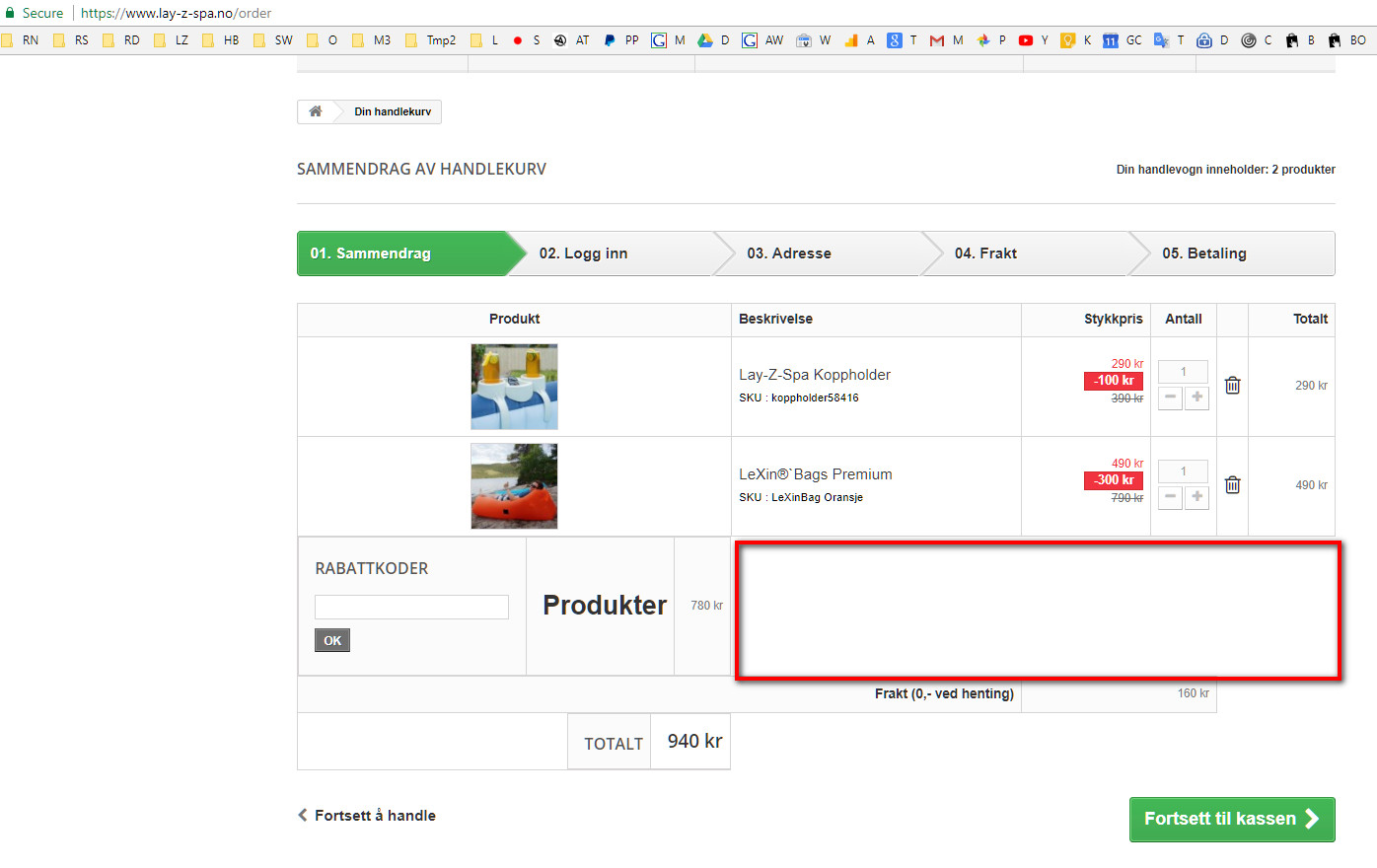Image resolution: width=1377 pixels, height=868 pixels.
Task: Open the LeXin Bags Premium product link
Action: (x=816, y=474)
